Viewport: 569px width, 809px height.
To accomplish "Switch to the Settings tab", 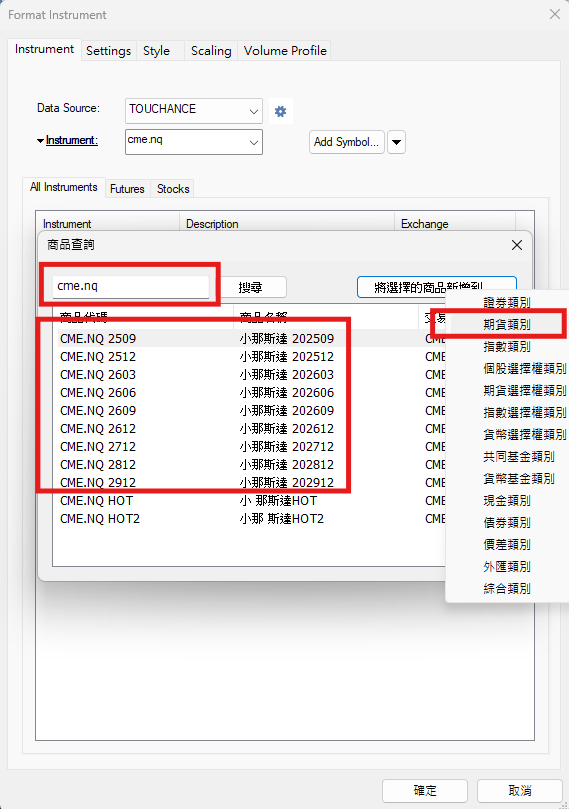I will coord(108,51).
